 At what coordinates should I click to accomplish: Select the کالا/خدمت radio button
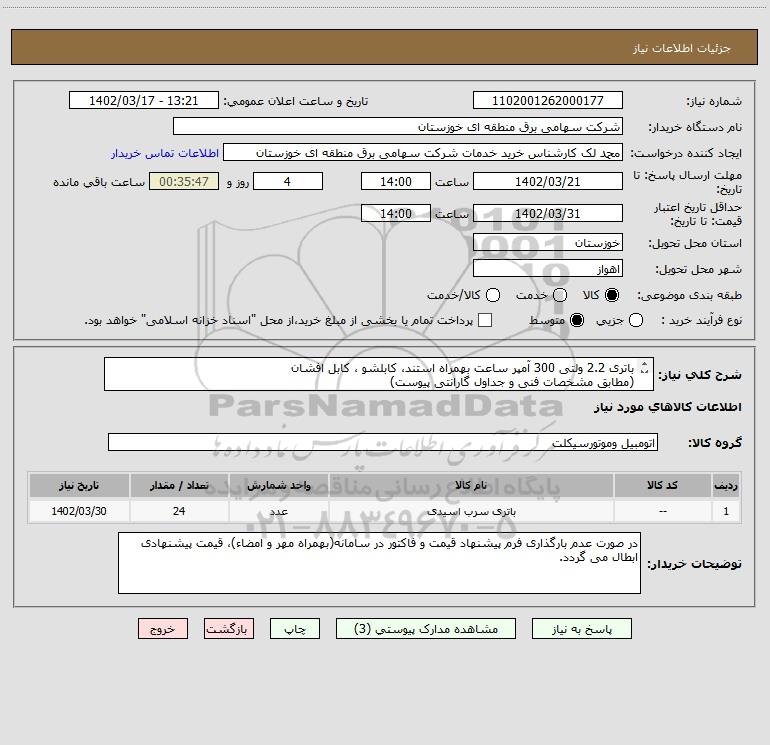tap(493, 295)
